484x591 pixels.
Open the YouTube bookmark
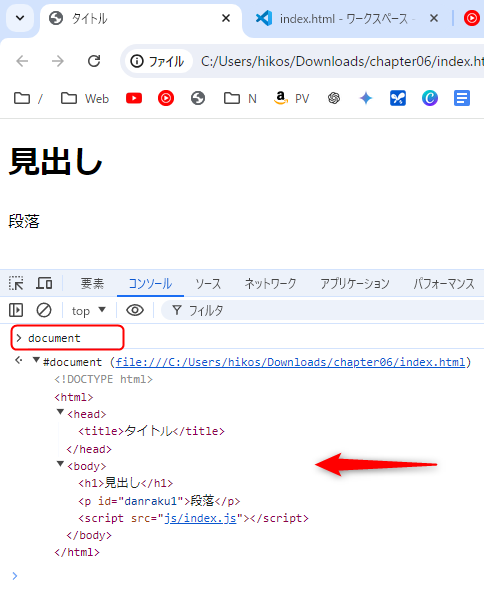pos(134,98)
